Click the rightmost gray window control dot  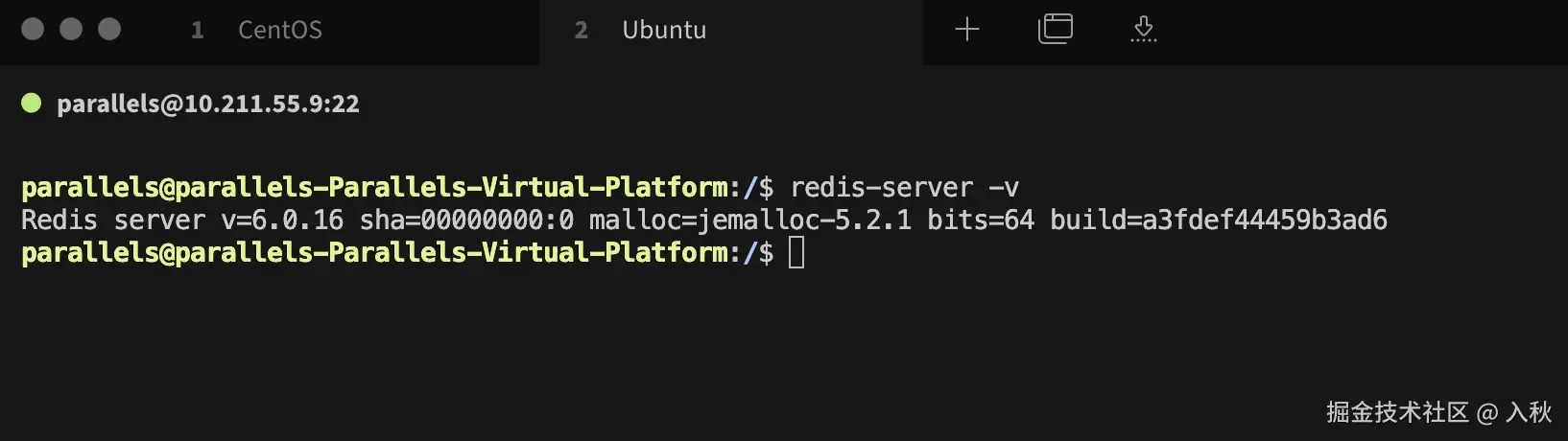tap(109, 29)
